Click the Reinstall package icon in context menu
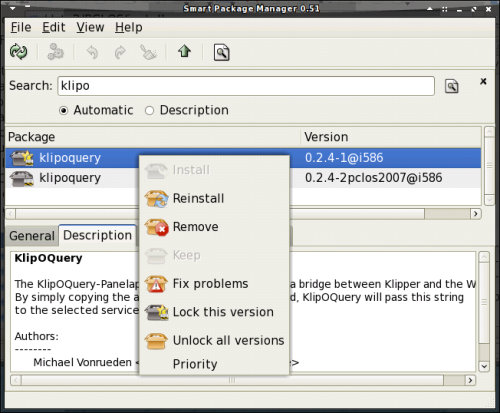This screenshot has width=500, height=413. coord(156,199)
